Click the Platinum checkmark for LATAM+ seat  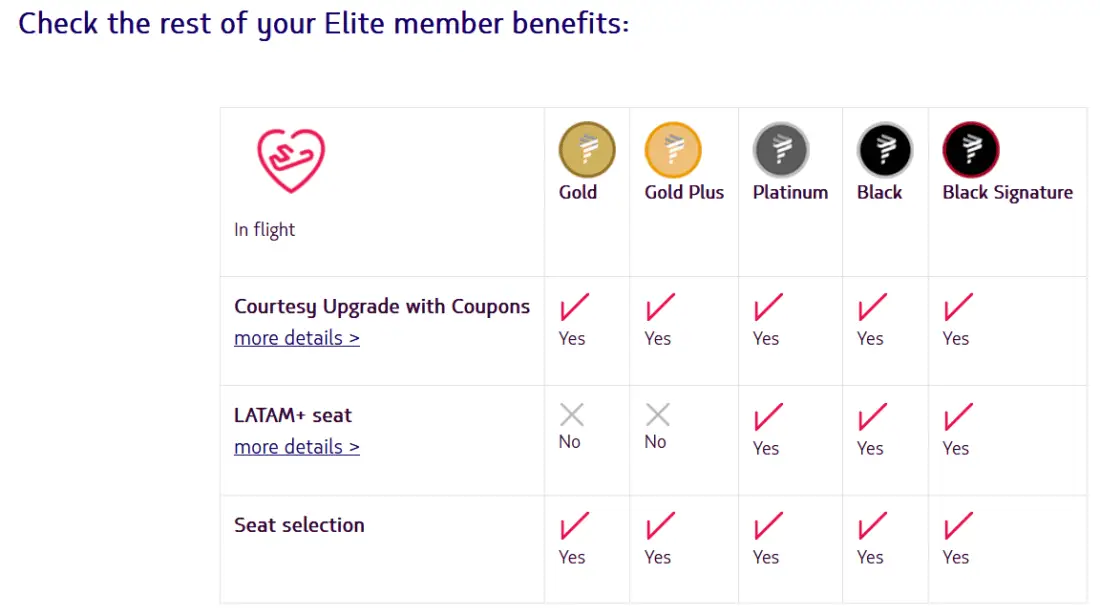pos(769,416)
